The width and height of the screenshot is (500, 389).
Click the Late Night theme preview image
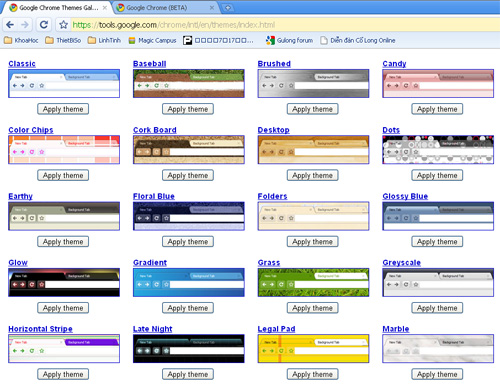click(x=189, y=349)
